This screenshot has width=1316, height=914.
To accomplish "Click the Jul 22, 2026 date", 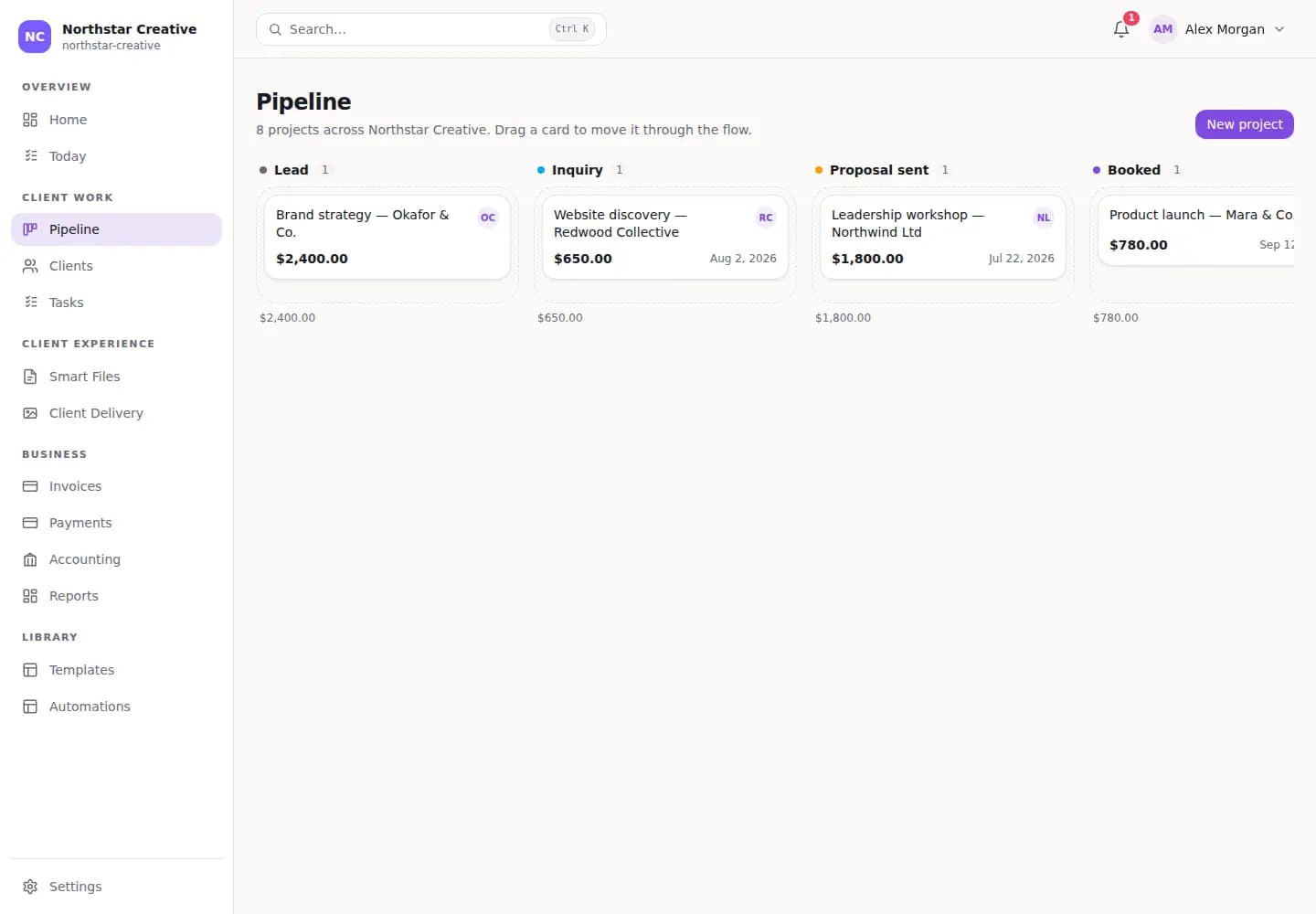I will 1022,259.
